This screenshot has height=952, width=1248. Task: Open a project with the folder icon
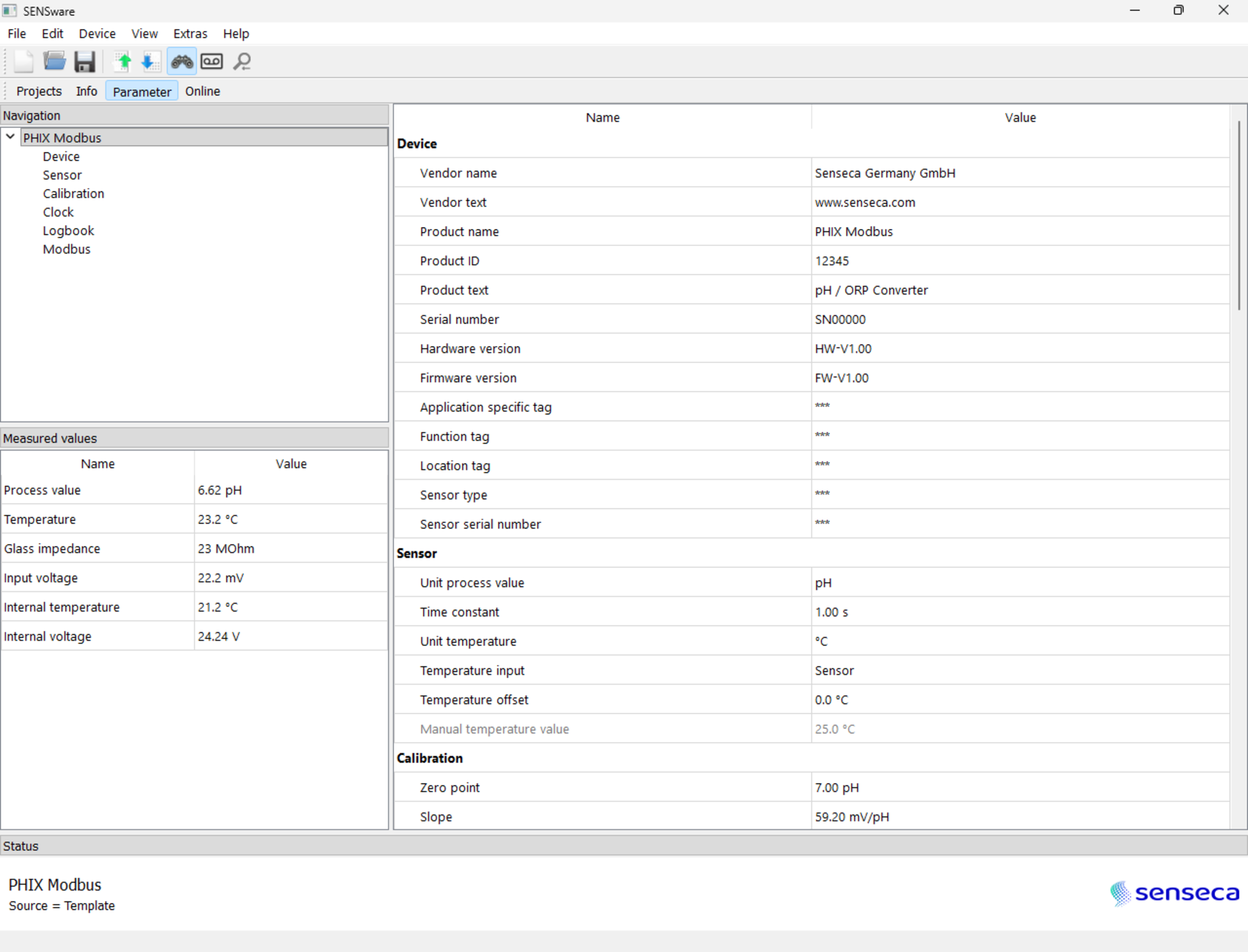pos(54,62)
